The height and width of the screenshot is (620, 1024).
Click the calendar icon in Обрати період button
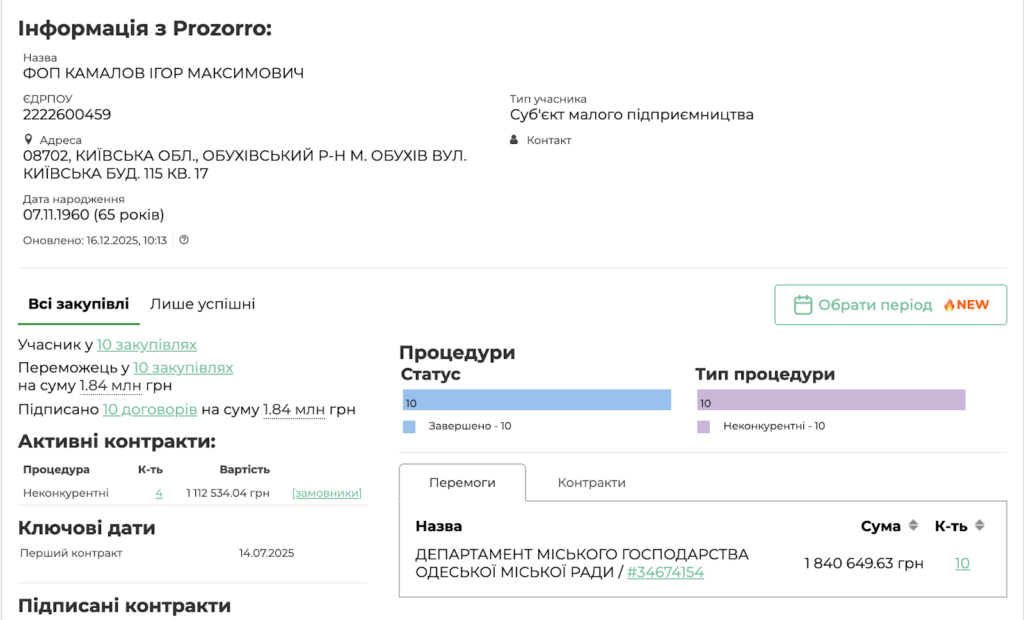pyautogui.click(x=802, y=305)
